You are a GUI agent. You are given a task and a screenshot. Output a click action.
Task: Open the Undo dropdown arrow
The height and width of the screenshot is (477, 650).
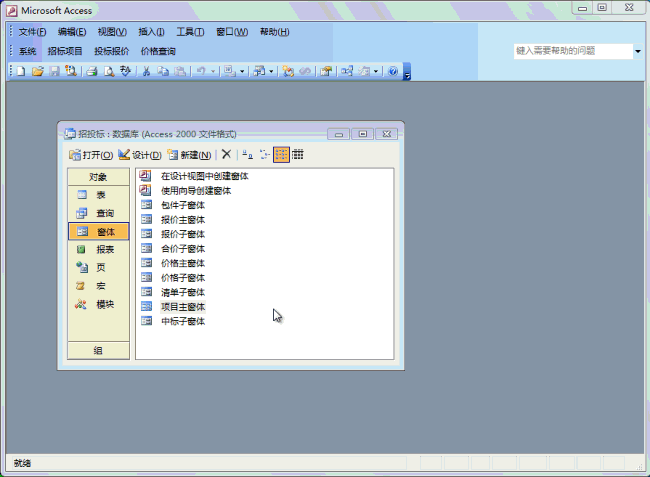coord(213,71)
